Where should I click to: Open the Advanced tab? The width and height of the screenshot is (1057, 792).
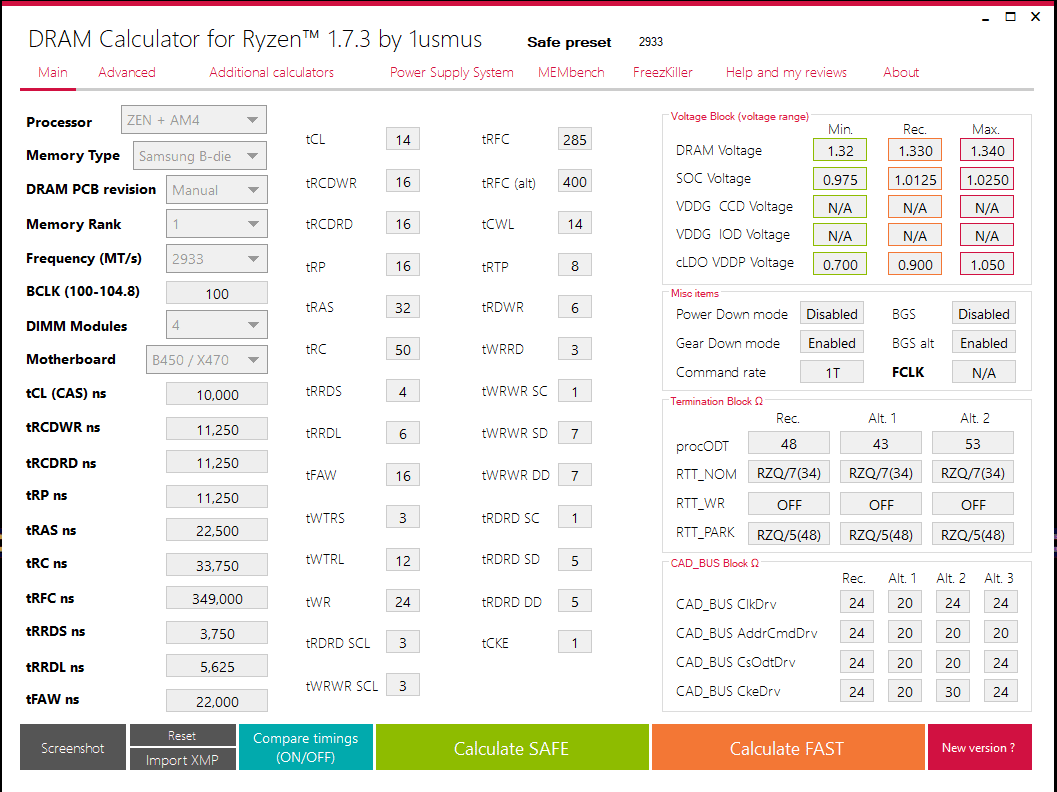click(x=127, y=72)
